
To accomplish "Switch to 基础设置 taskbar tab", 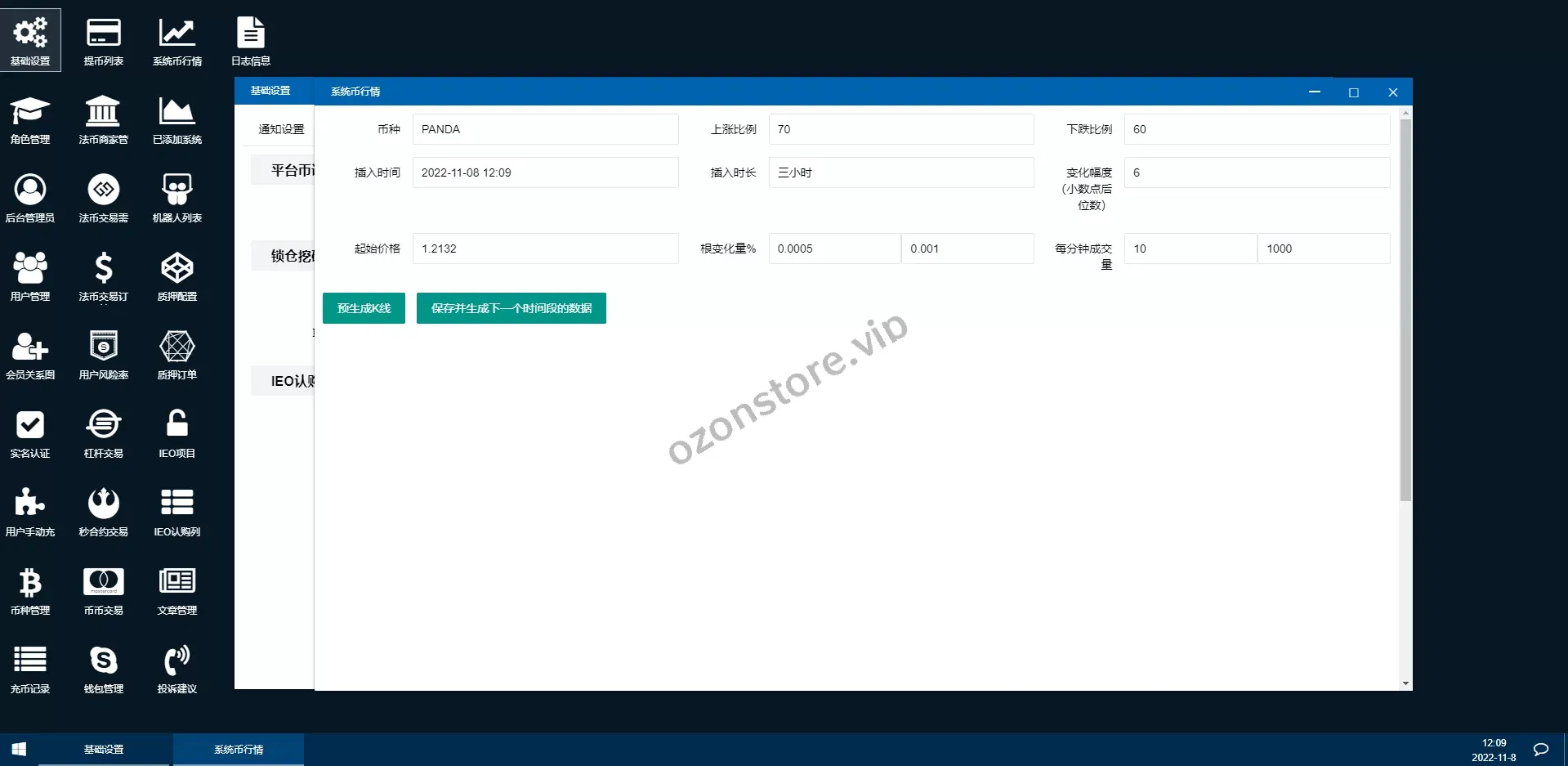I will click(x=104, y=749).
